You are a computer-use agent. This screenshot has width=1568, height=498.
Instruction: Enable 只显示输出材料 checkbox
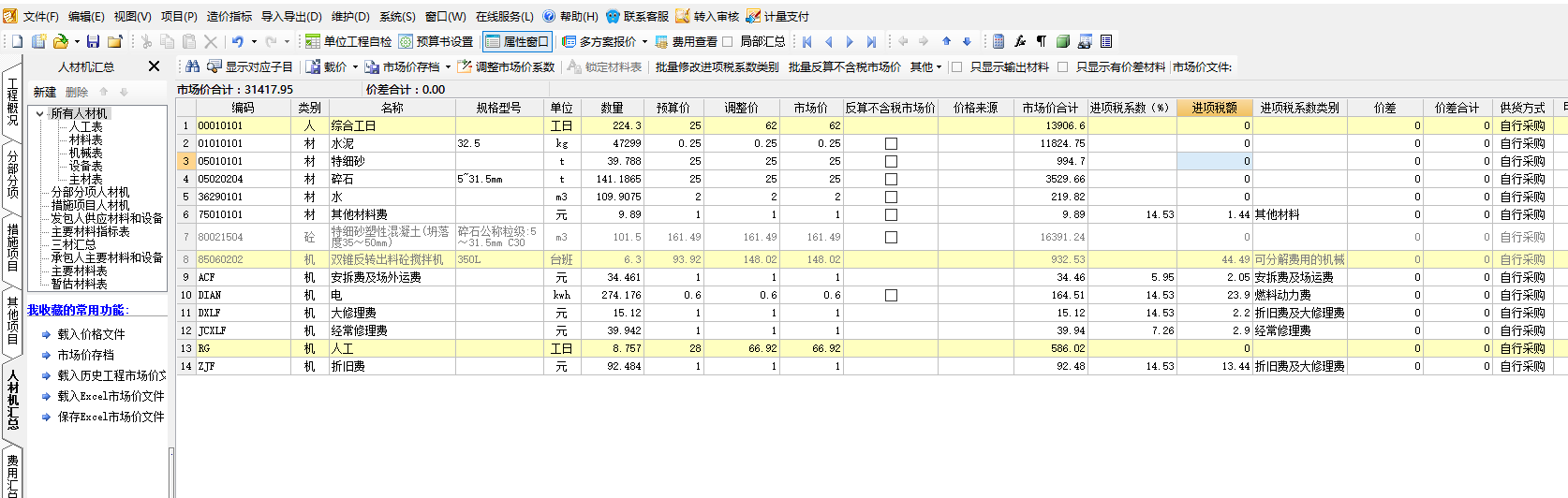[956, 66]
